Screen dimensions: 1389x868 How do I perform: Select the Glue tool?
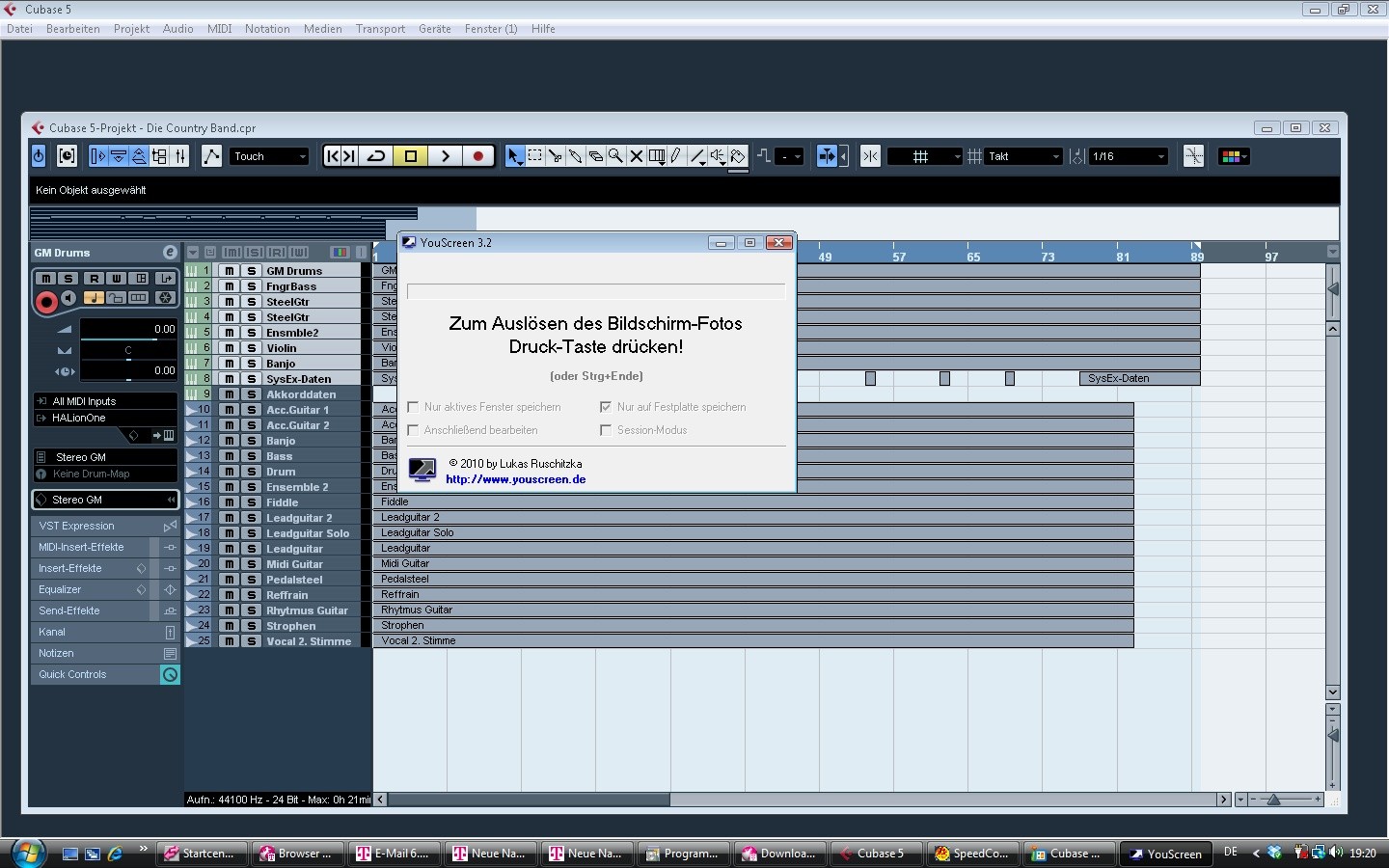576,156
